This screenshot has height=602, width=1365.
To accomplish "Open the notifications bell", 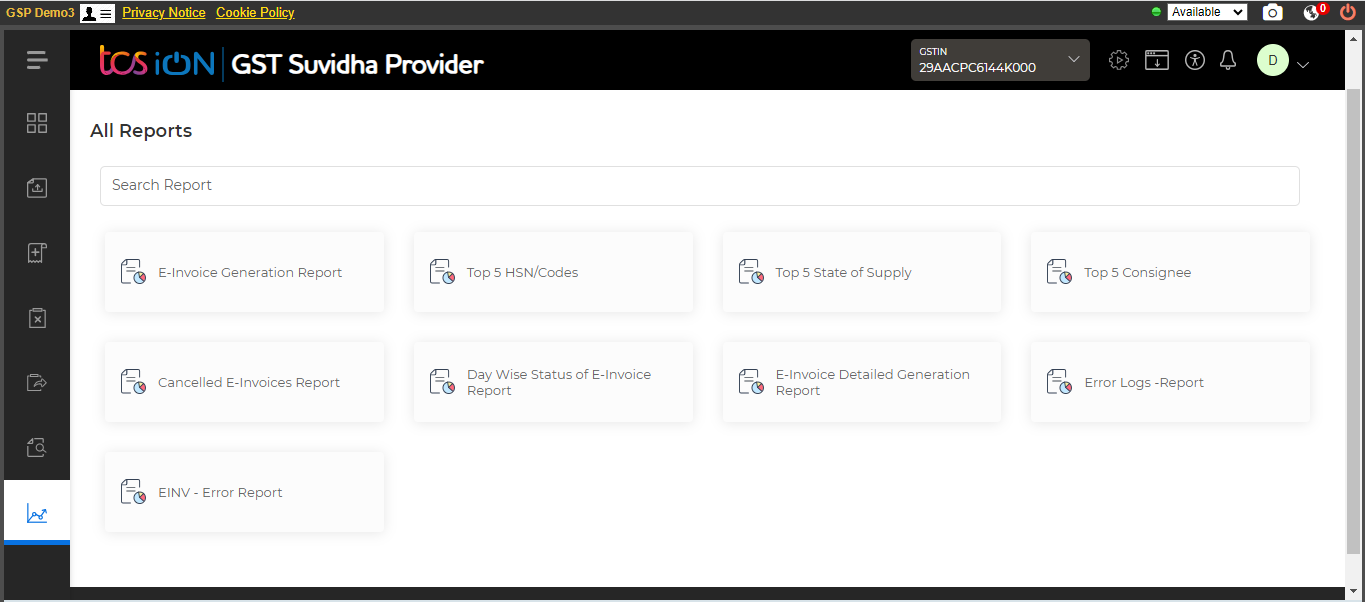I will (x=1229, y=60).
